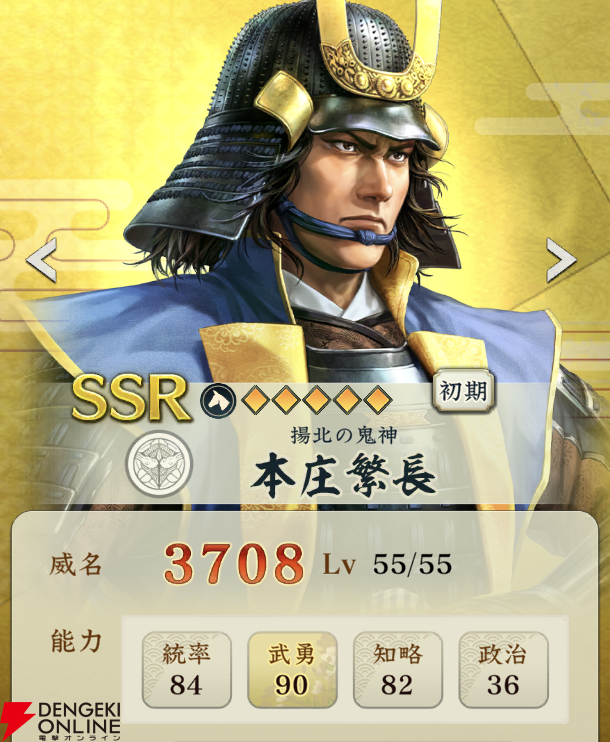The height and width of the screenshot is (742, 610).
Task: Tap the SSR rarity badge
Action: click(x=132, y=398)
